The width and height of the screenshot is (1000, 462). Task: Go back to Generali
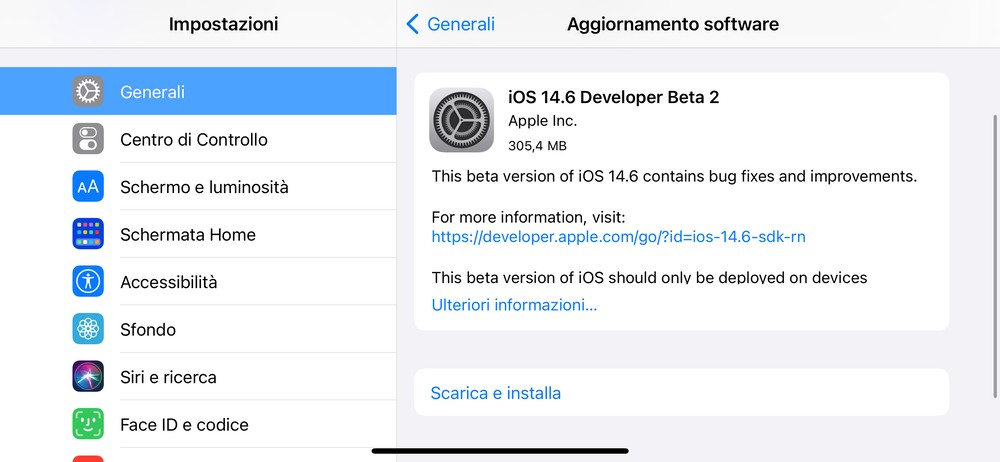click(450, 24)
